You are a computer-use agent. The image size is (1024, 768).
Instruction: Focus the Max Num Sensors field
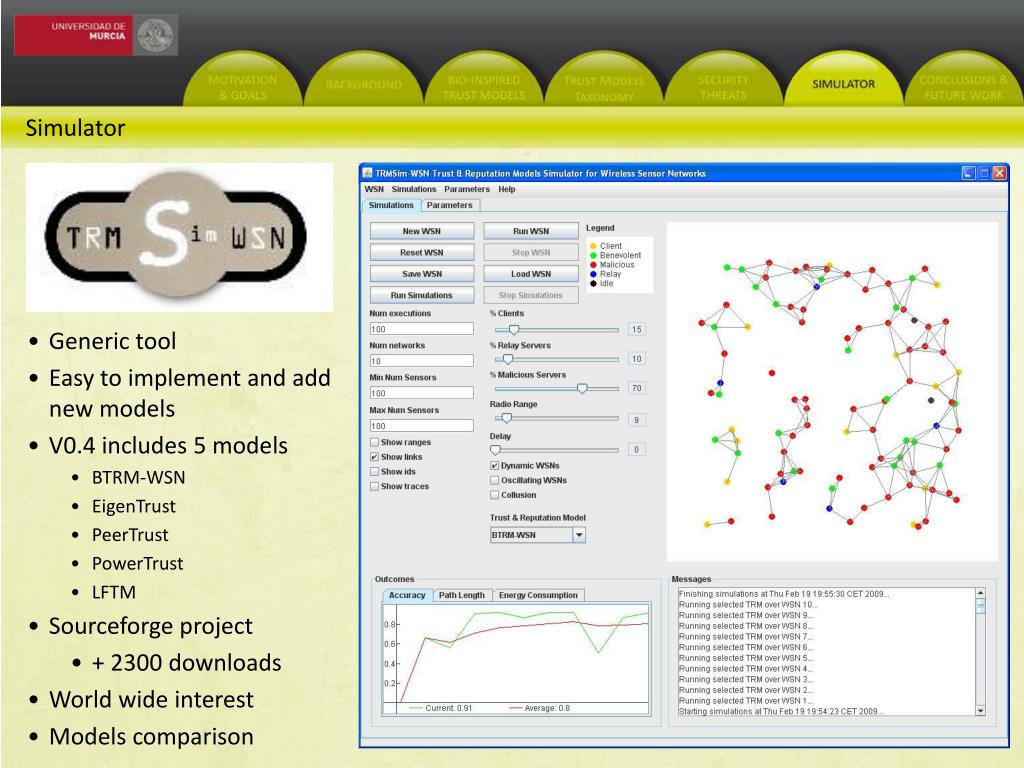[x=422, y=426]
